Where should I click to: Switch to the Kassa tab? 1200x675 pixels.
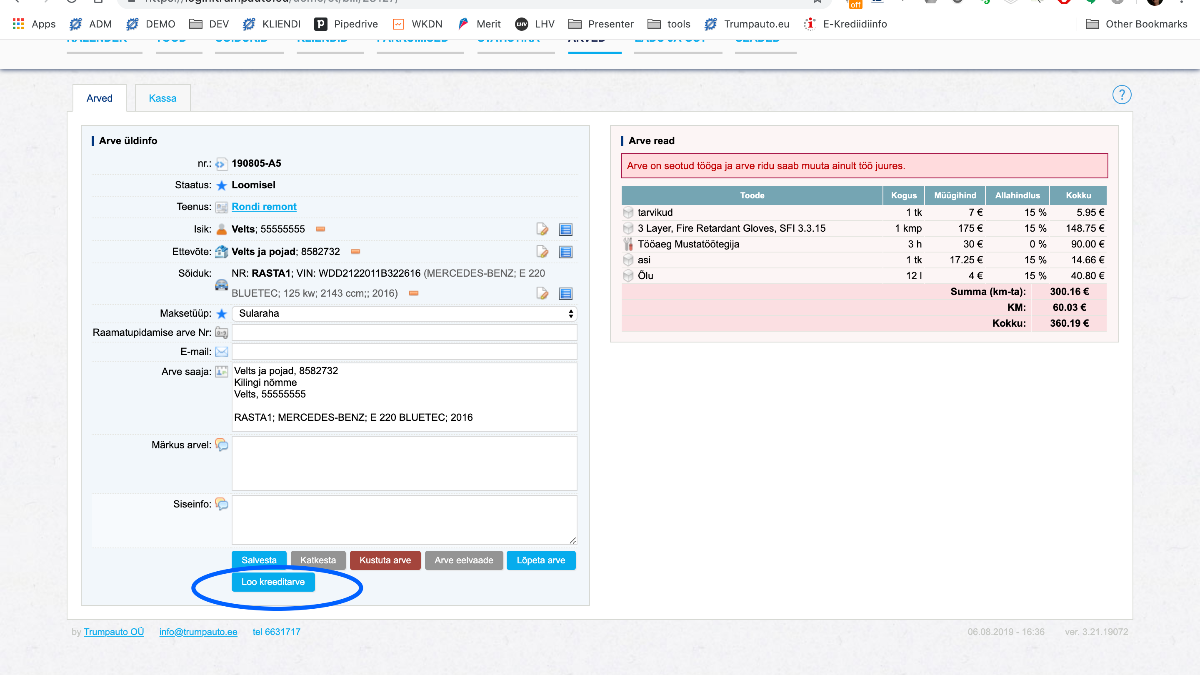tap(163, 98)
